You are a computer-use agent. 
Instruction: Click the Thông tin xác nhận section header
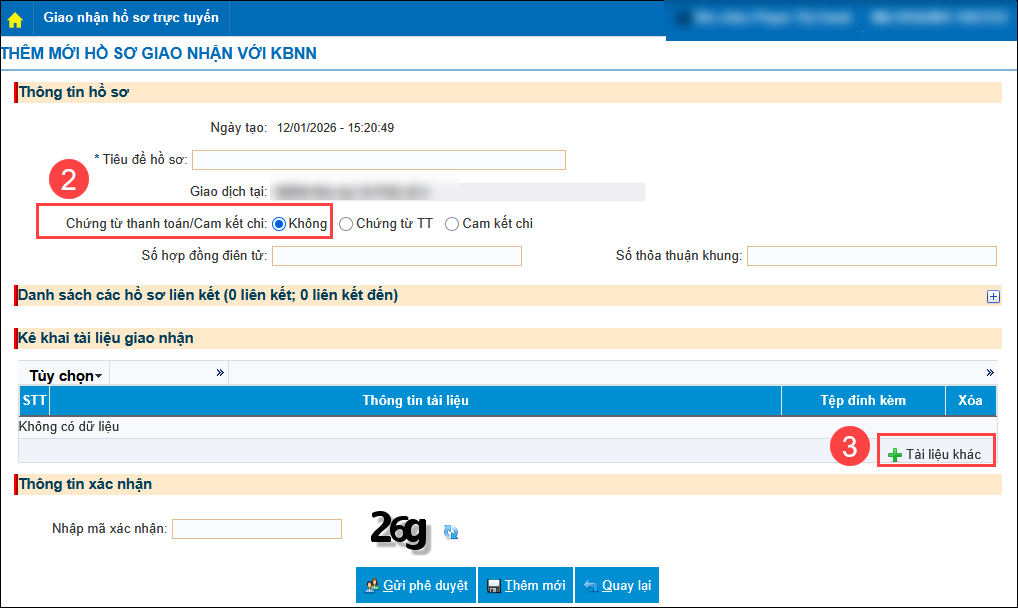click(508, 485)
